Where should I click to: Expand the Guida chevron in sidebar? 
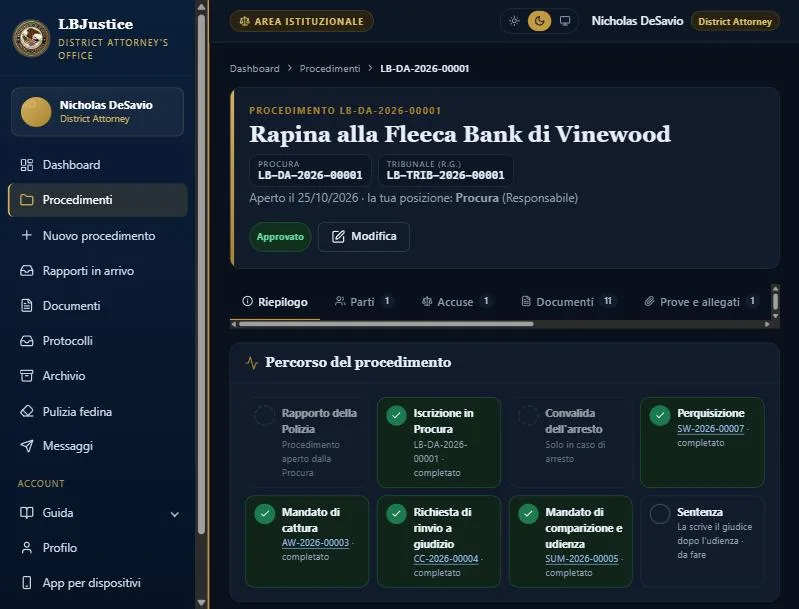(175, 514)
